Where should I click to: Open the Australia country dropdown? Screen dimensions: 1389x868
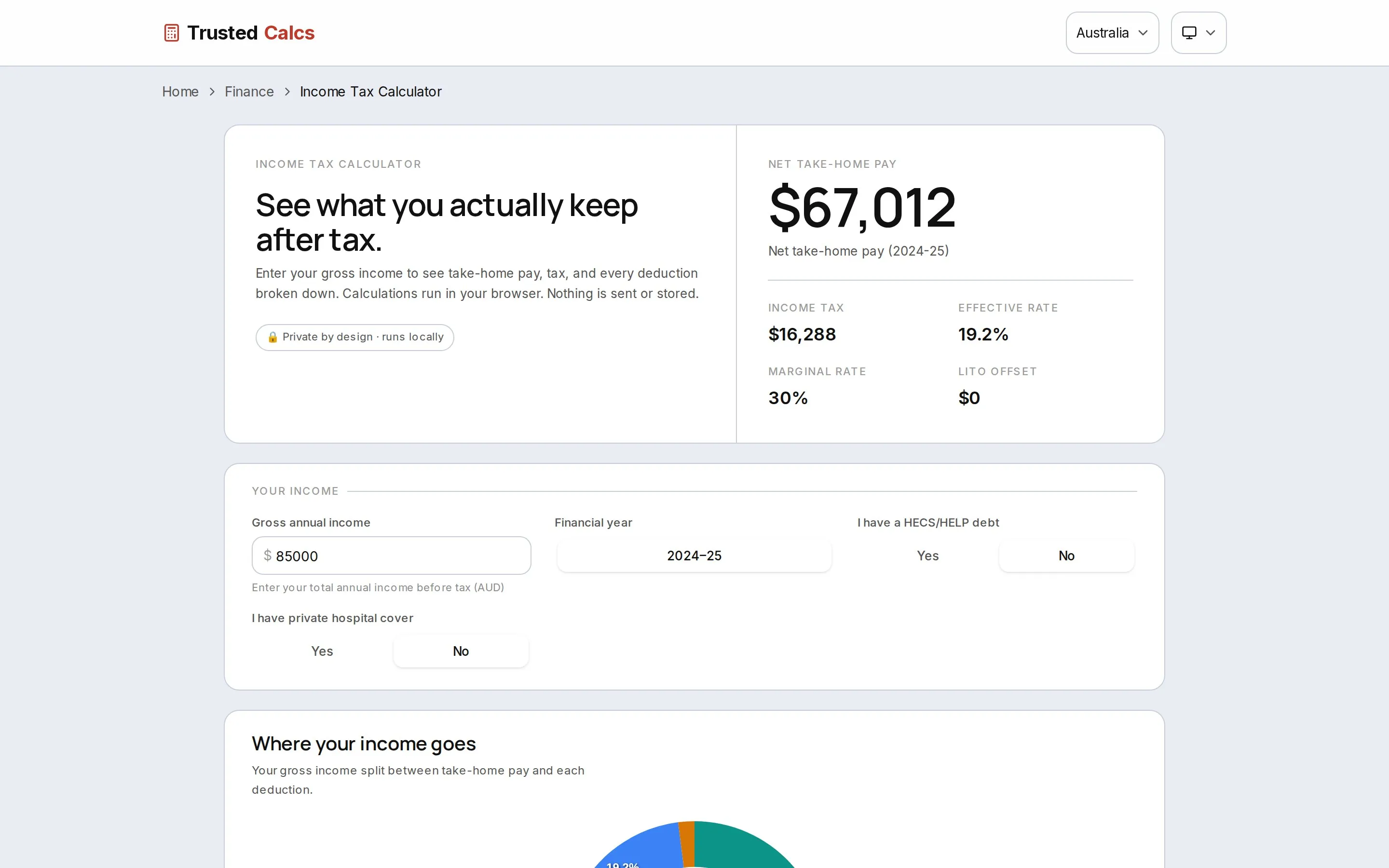pos(1112,33)
